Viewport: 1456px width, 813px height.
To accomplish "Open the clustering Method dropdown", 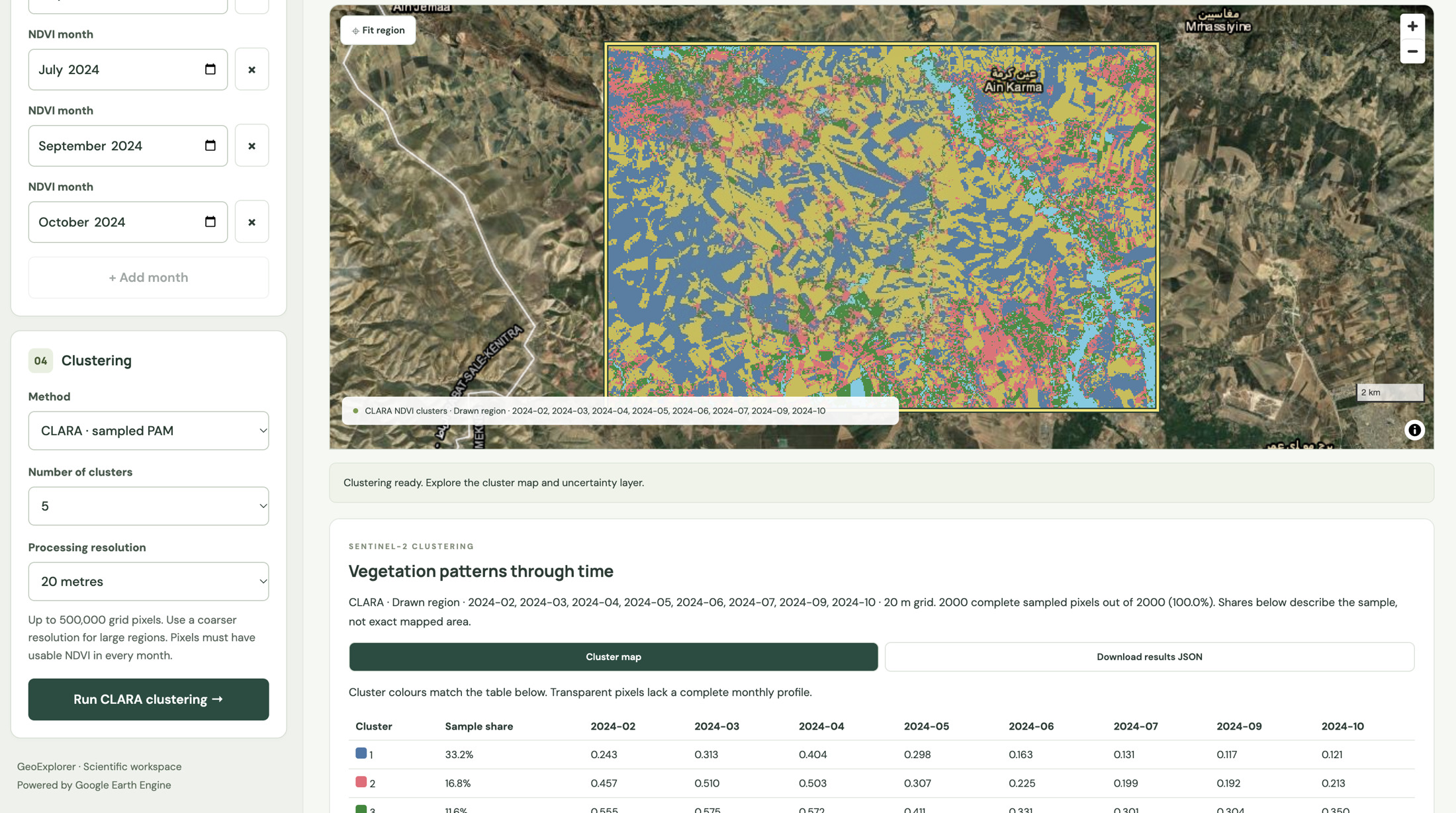I will click(x=148, y=431).
